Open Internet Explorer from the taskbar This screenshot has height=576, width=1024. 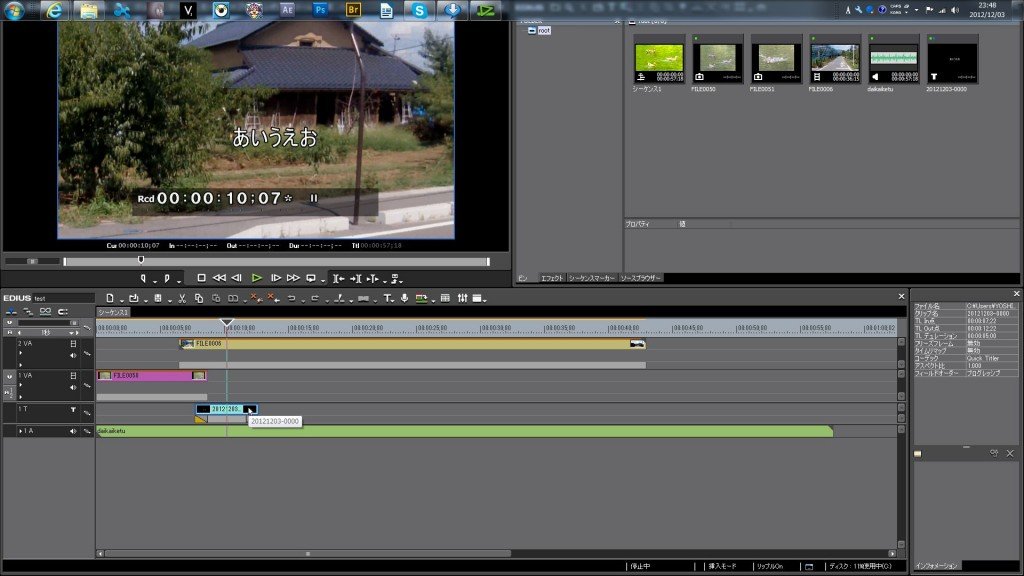[x=55, y=10]
